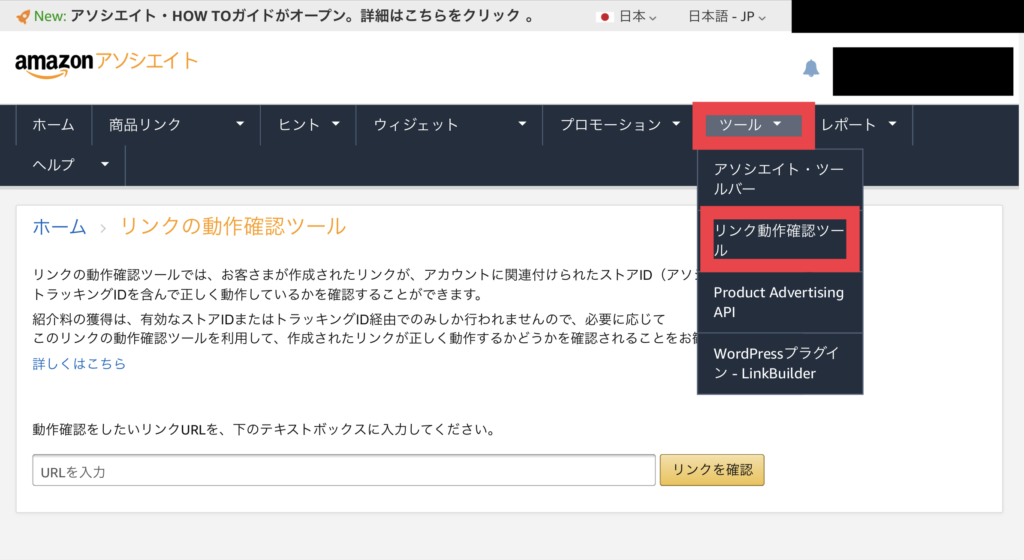Click the New: アソシエイト HOW TOガイド announcement

coord(285,16)
